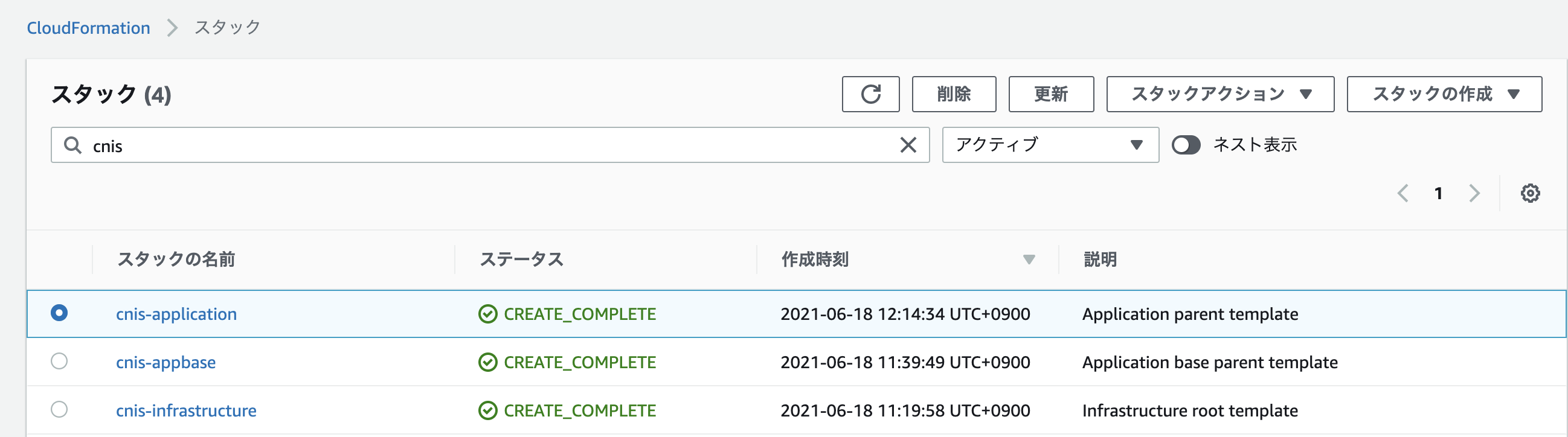
Task: Click the search magnifier icon
Action: [72, 145]
